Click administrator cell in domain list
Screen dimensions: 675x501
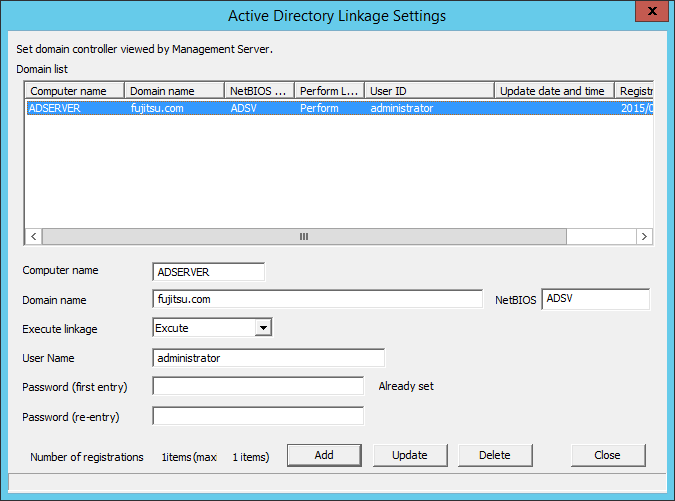pyautogui.click(x=402, y=108)
